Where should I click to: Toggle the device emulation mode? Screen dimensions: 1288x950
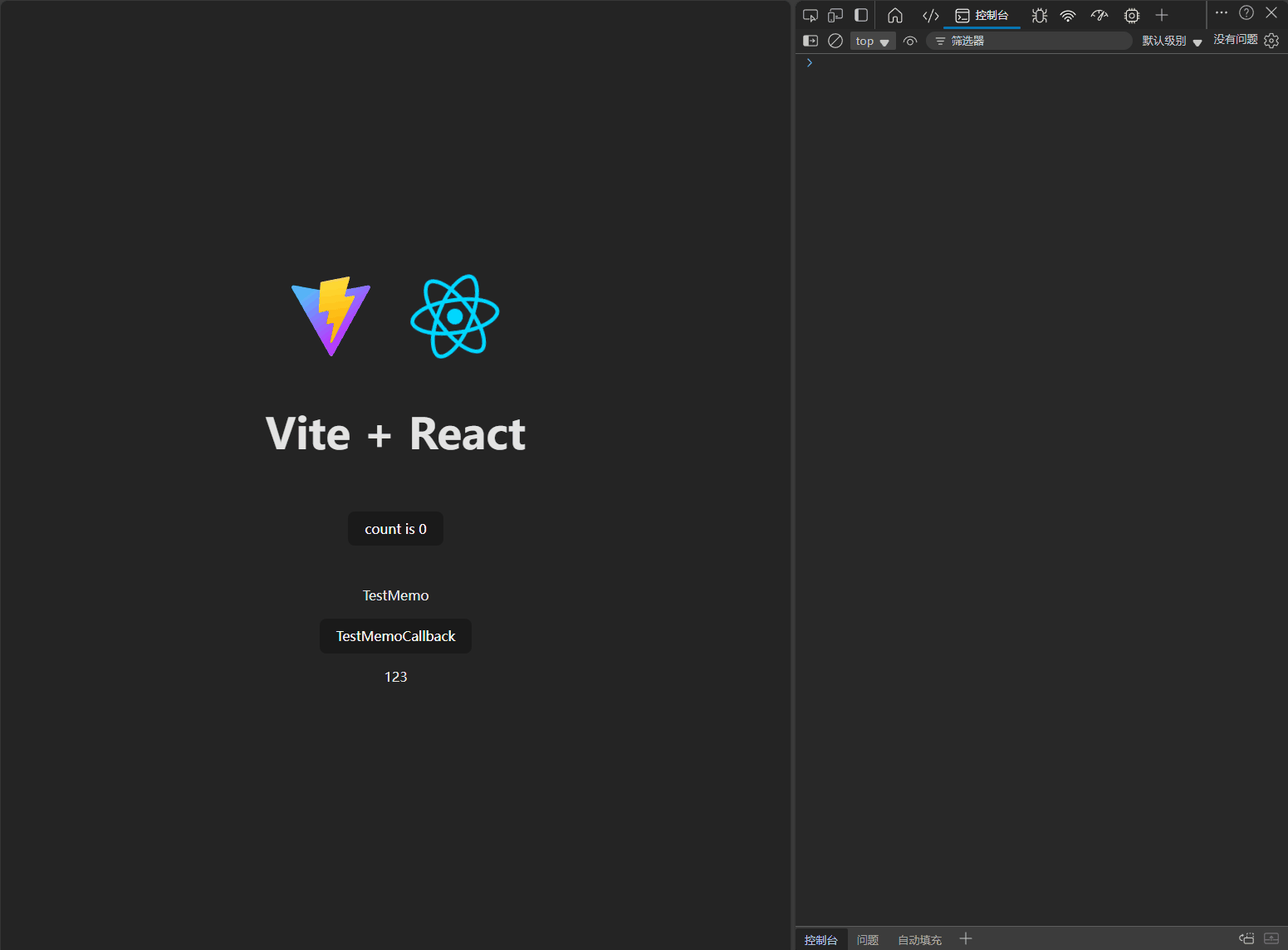coord(835,14)
